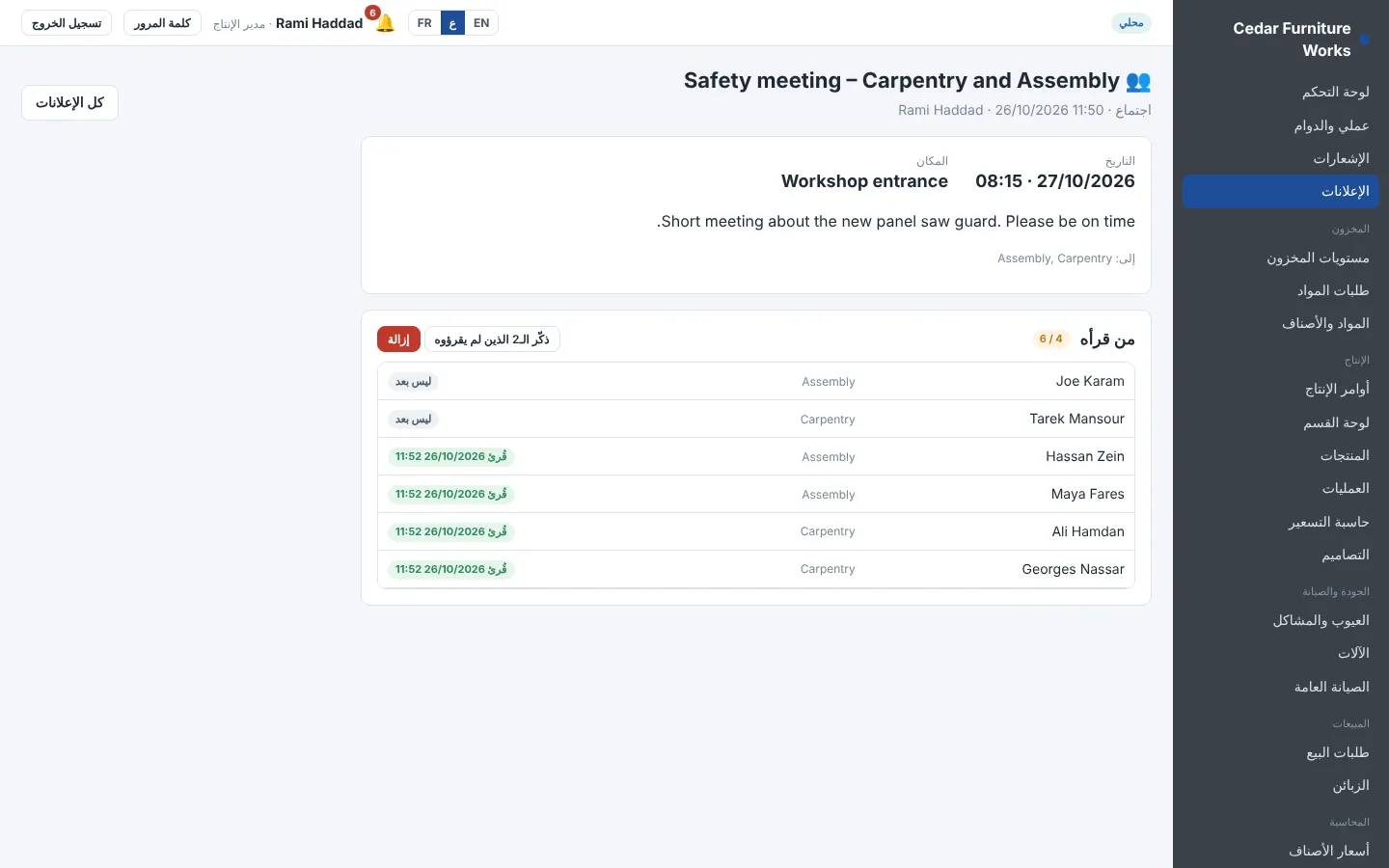Screen dimensions: 1389x868
Task: Navigate to أوامر الإنتاج in sidebar
Action: click(x=1280, y=389)
